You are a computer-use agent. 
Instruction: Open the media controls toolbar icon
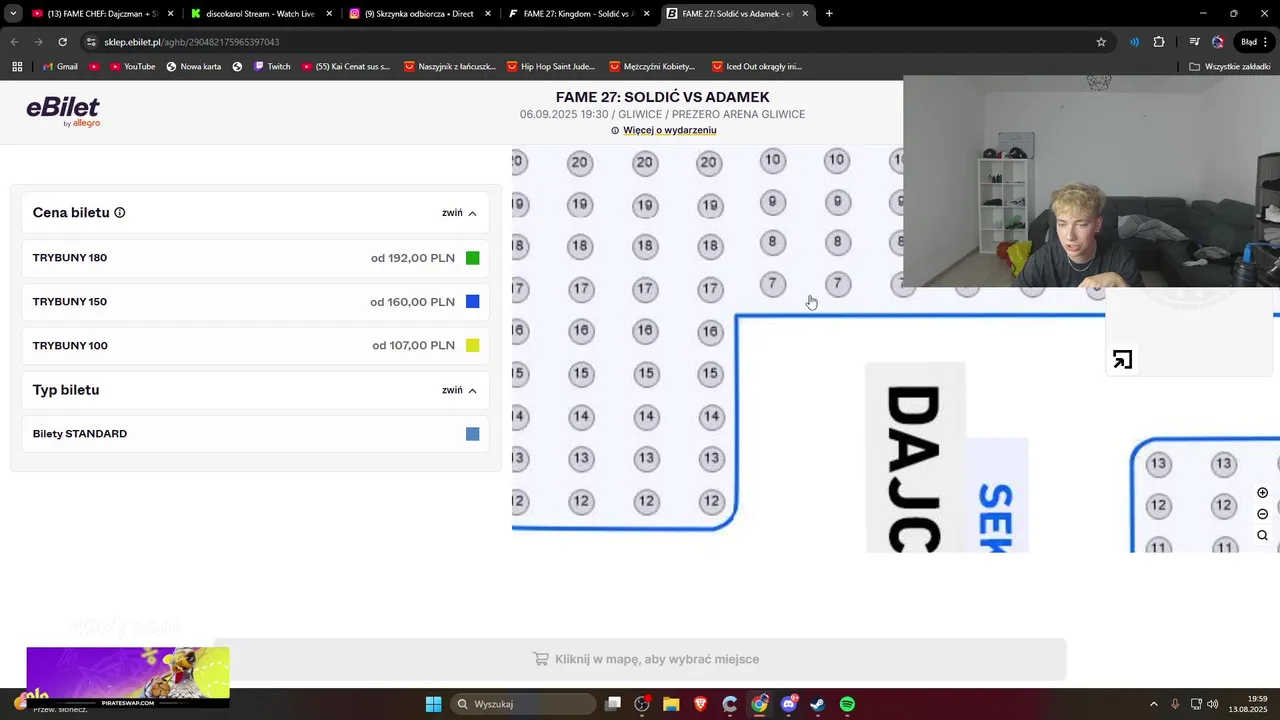click(1194, 42)
